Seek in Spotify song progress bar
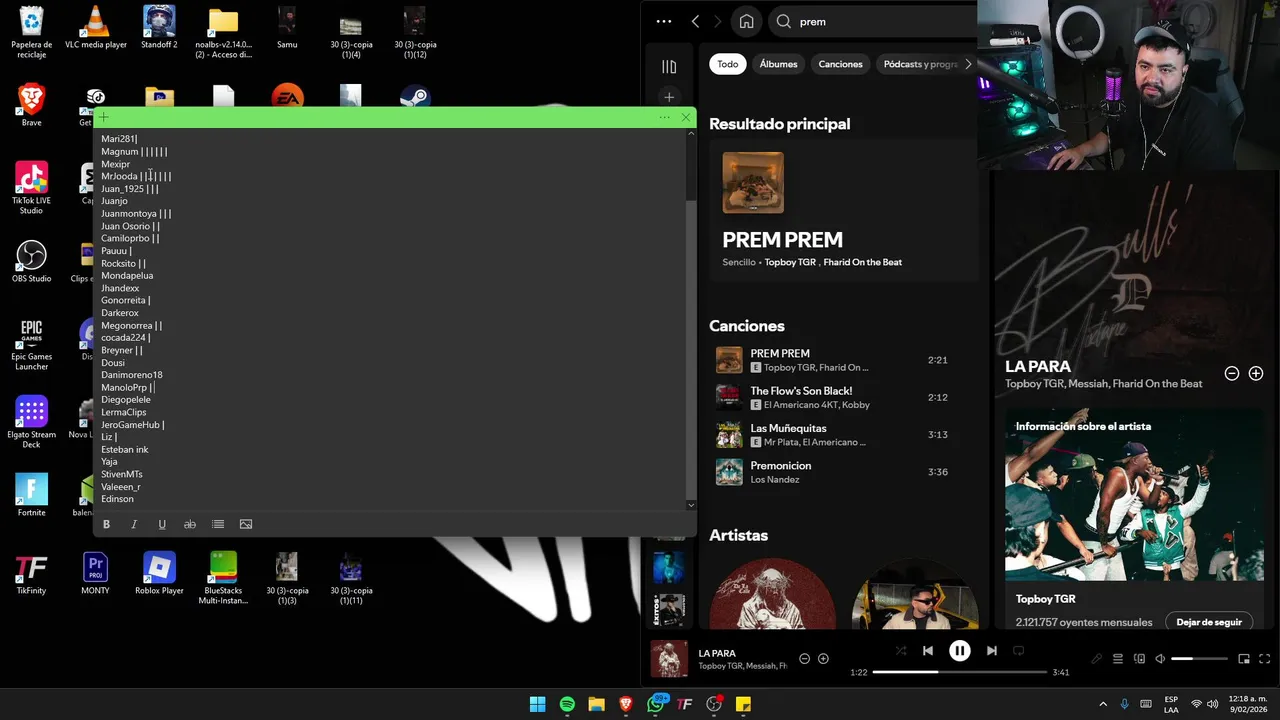The width and height of the screenshot is (1280, 720). [960, 672]
